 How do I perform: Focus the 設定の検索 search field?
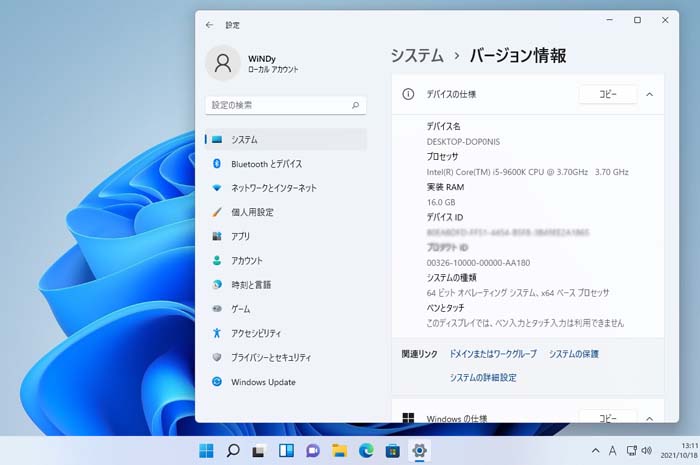286,105
